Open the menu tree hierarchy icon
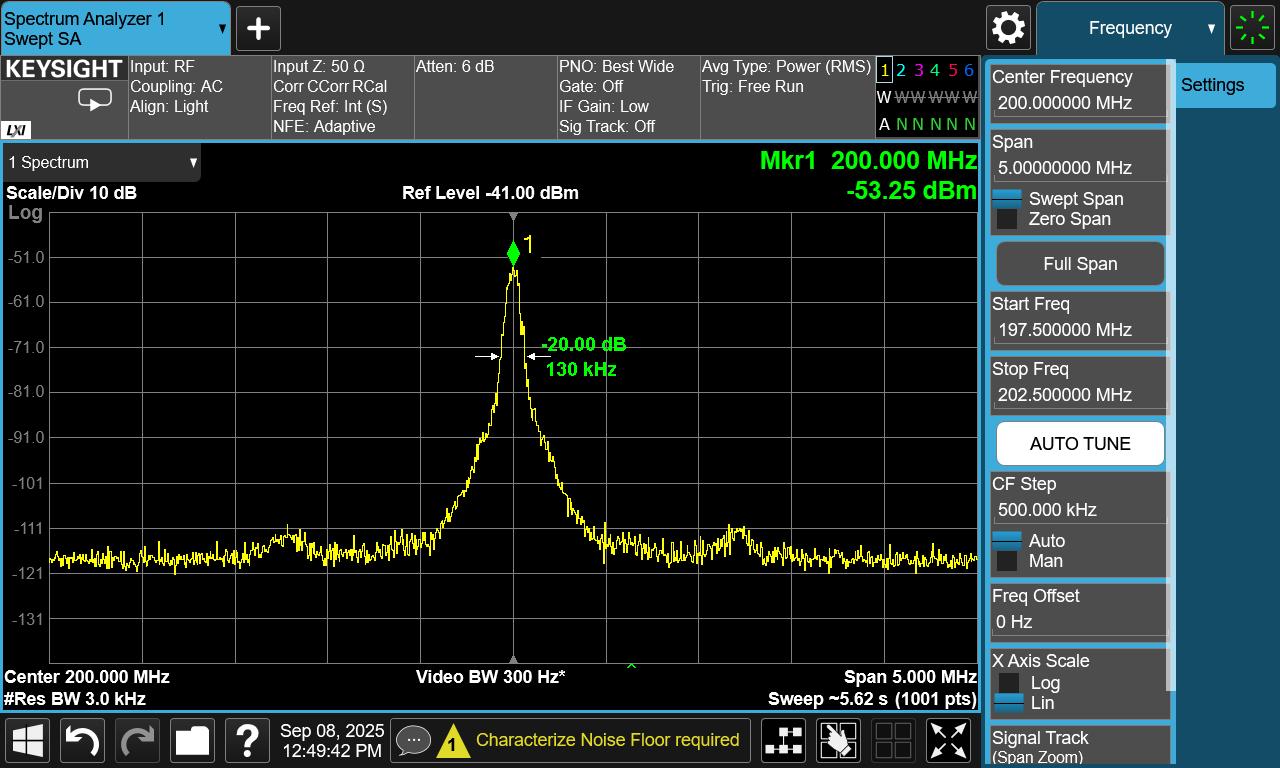The height and width of the screenshot is (768, 1280). coord(784,741)
